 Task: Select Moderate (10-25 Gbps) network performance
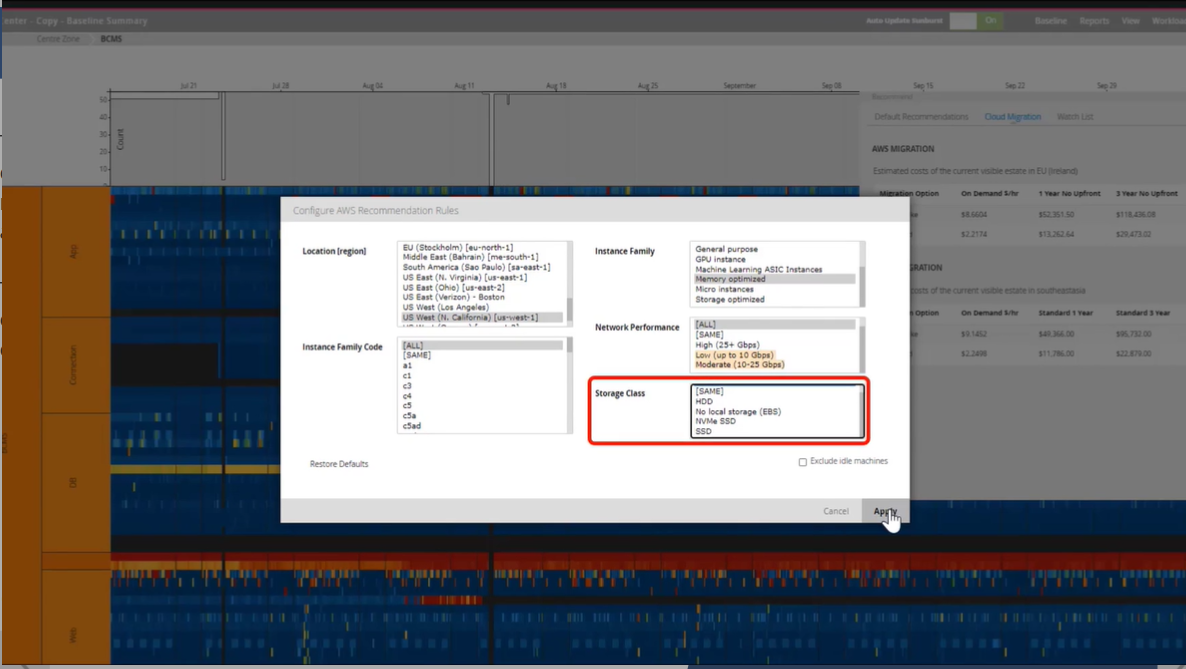click(x=740, y=365)
